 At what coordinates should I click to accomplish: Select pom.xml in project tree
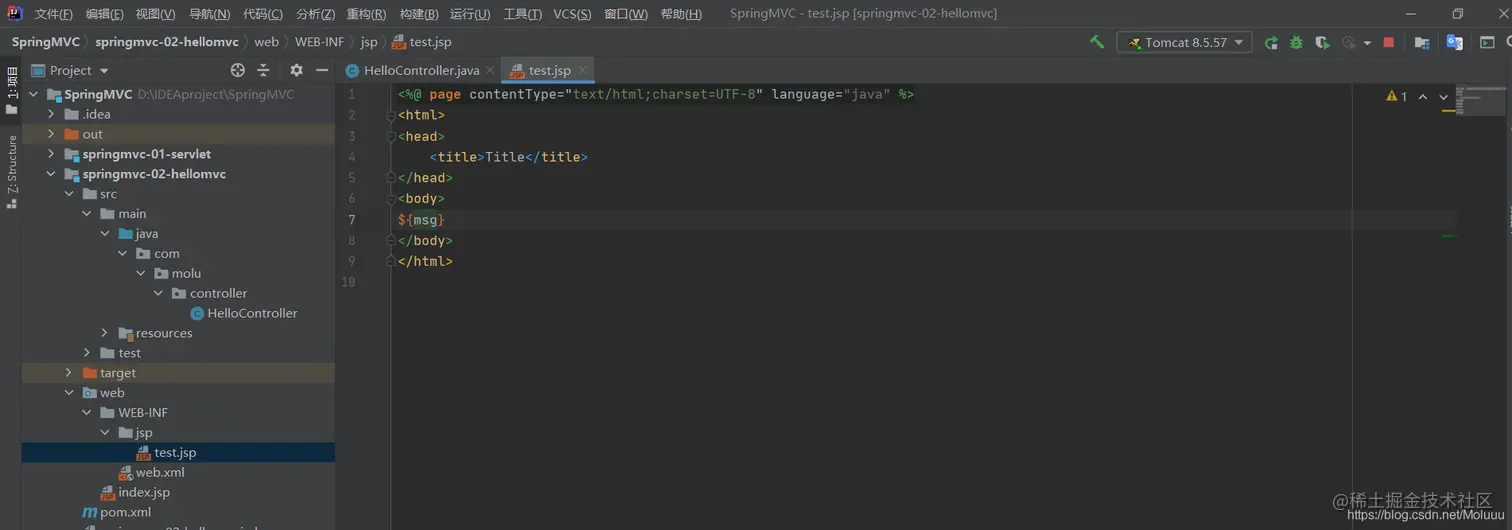pos(117,512)
